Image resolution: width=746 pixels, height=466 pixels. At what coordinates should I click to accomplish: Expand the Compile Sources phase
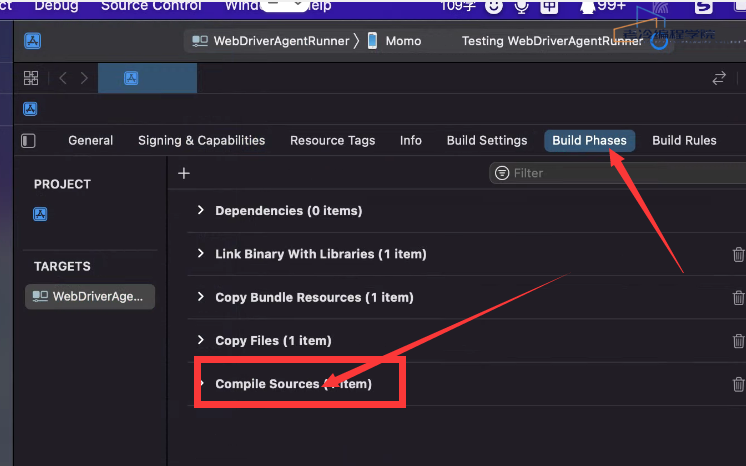click(x=202, y=383)
